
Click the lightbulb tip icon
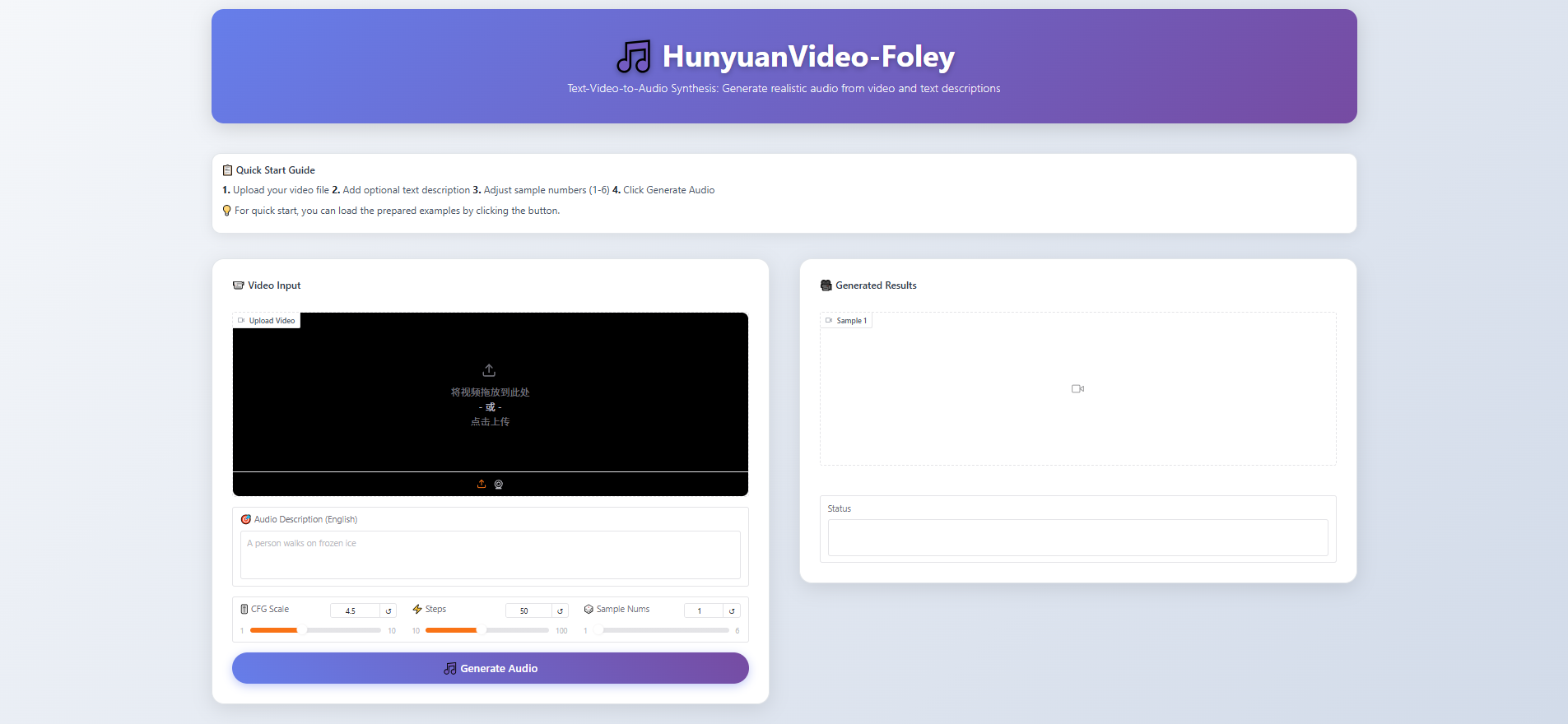[x=227, y=211]
